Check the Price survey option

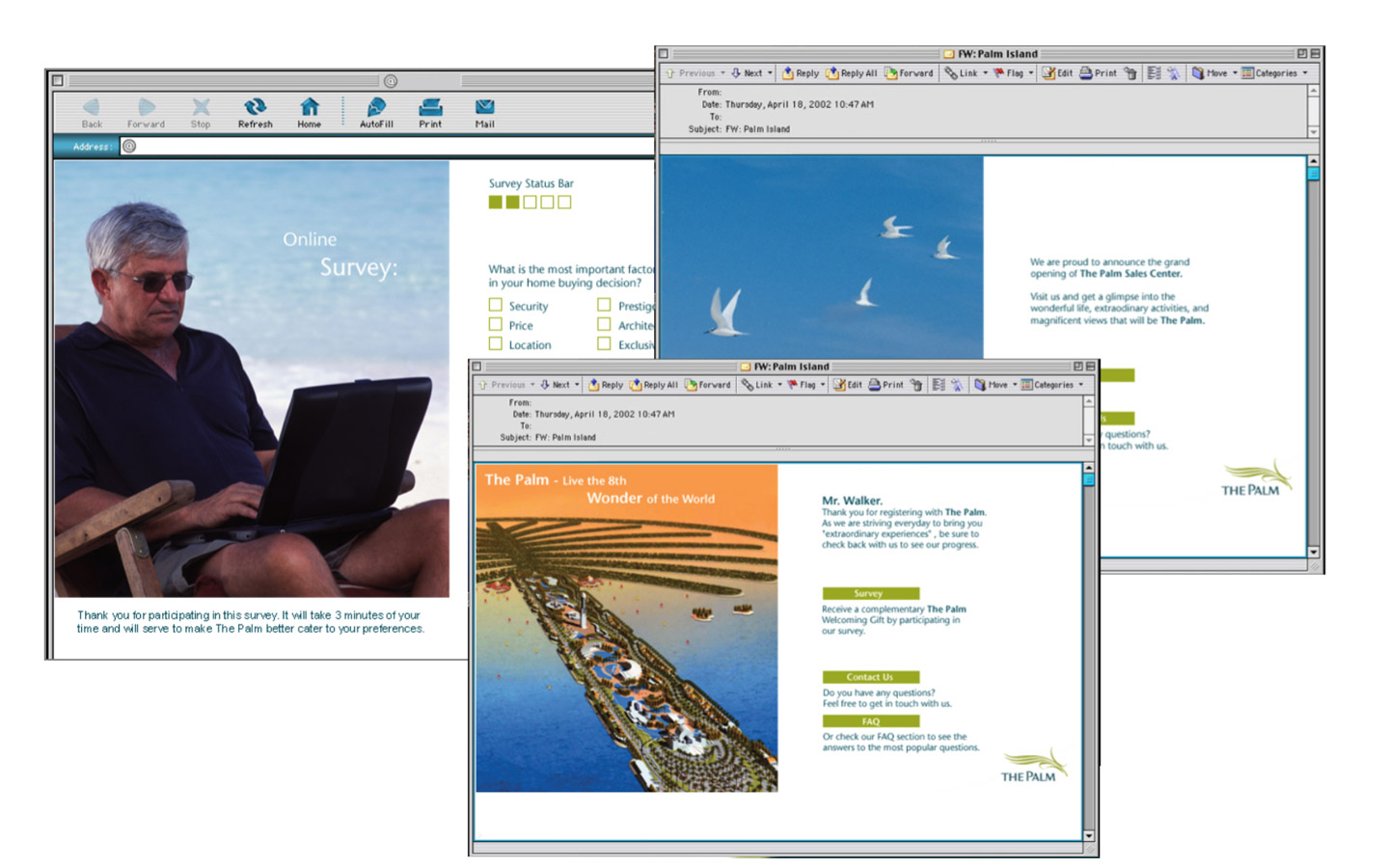[x=496, y=324]
